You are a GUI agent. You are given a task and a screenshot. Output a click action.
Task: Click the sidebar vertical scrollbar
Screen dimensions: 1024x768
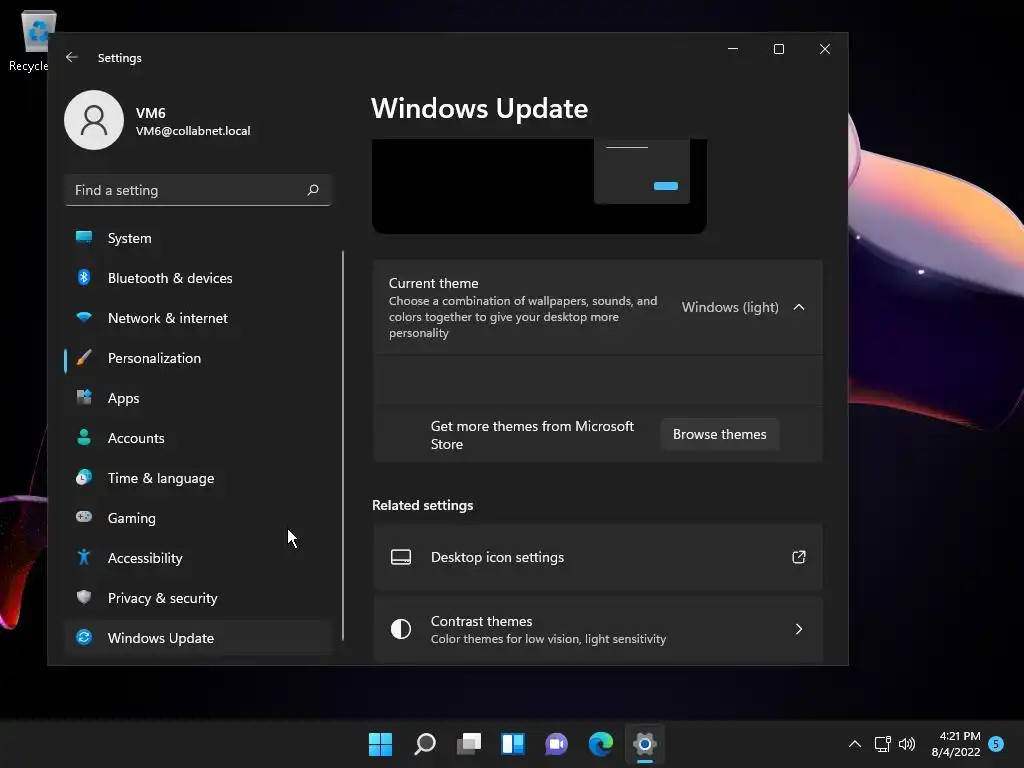point(343,445)
